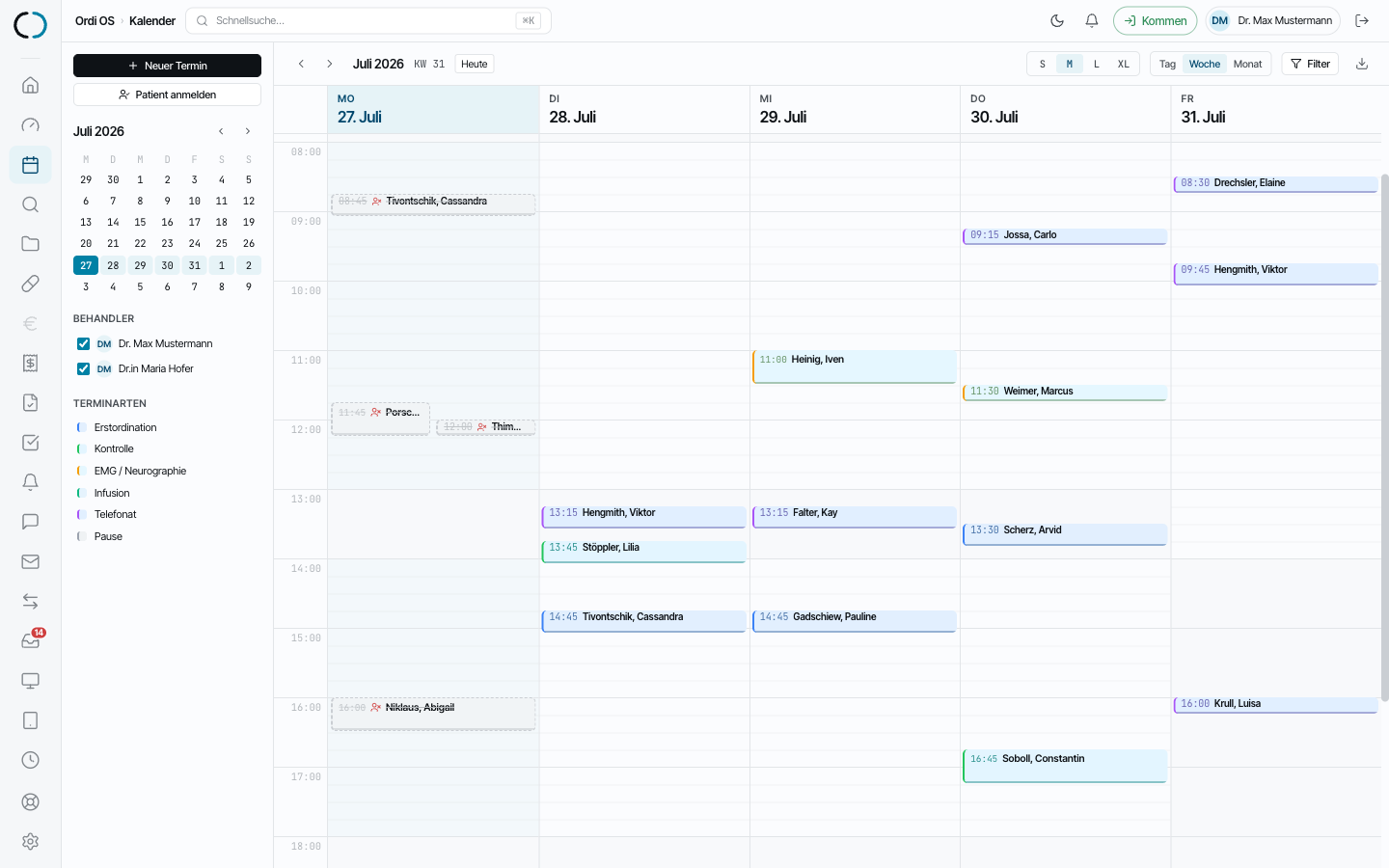This screenshot has height=868, width=1389.
Task: Click the Heute button
Action: 474,64
